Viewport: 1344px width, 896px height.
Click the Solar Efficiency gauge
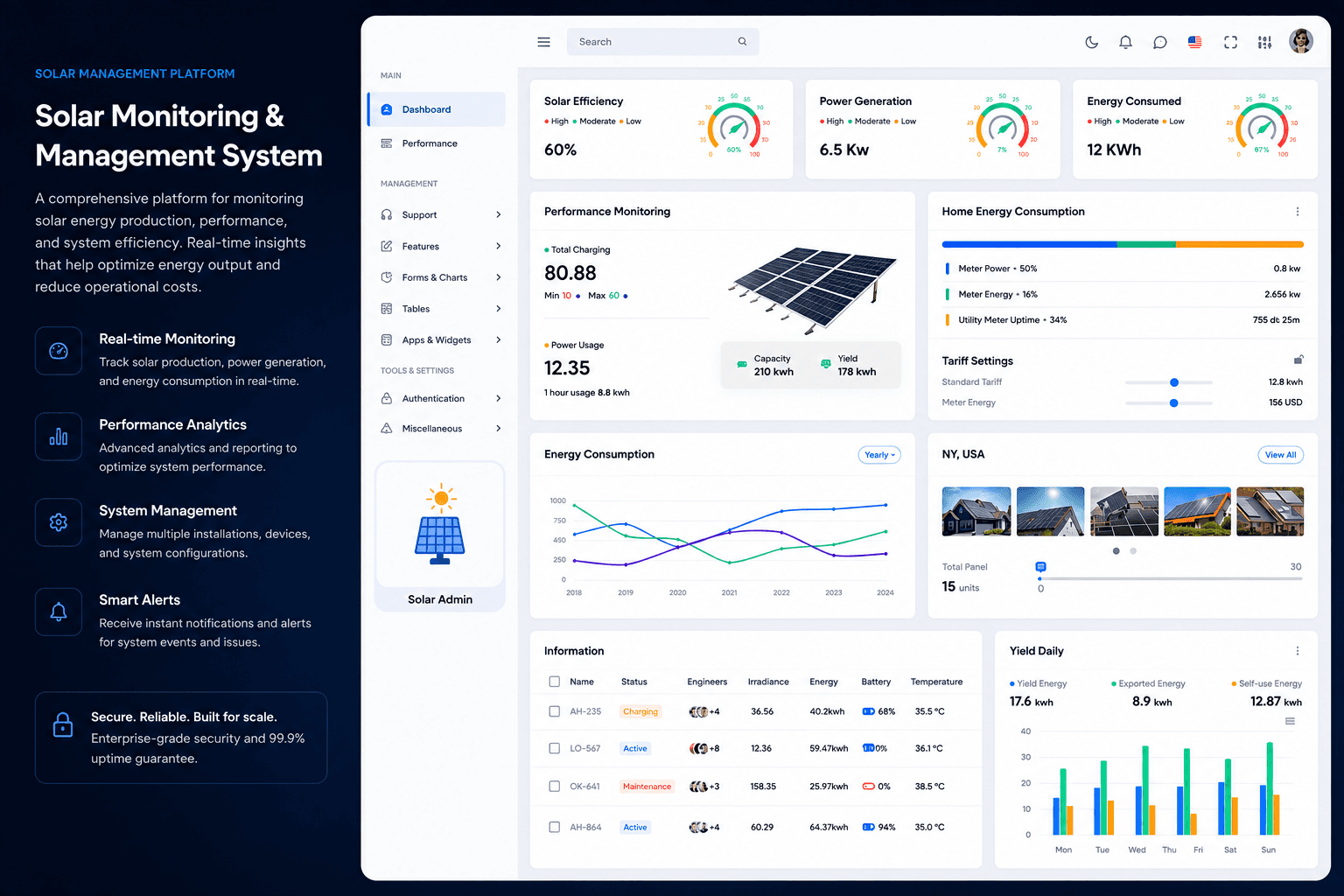[x=733, y=127]
